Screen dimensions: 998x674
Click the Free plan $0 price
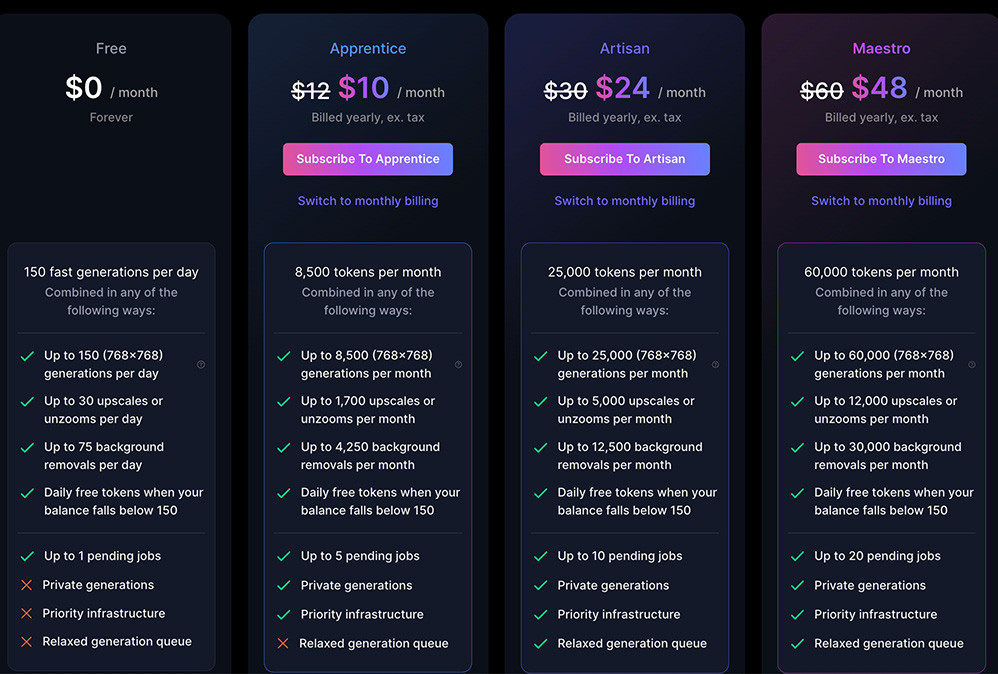(84, 89)
